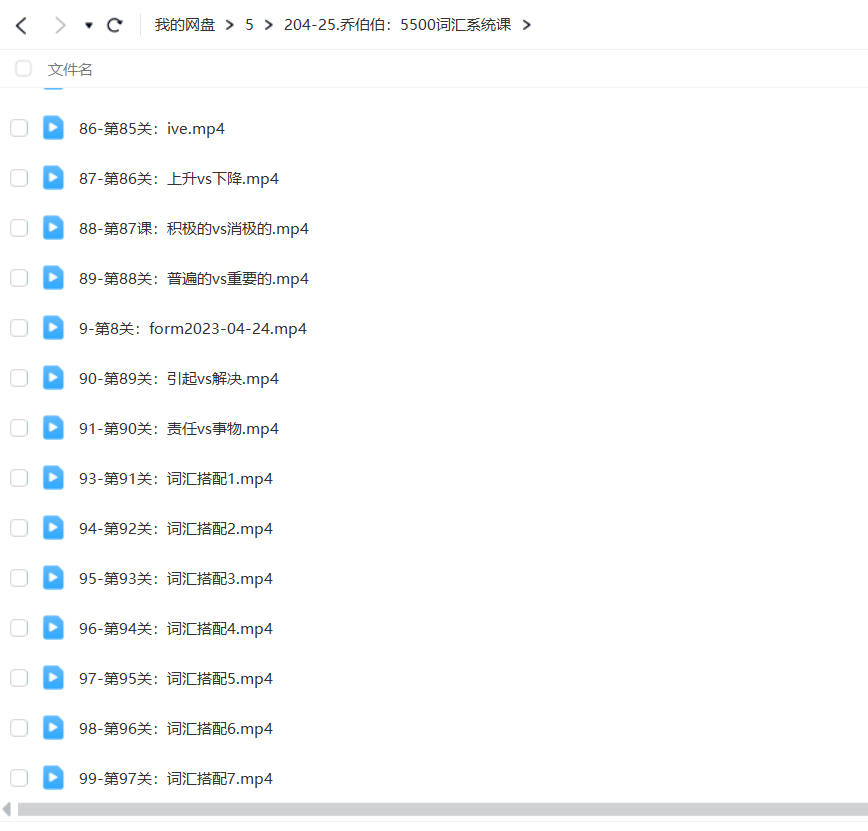This screenshot has height=831, width=868.
Task: Select file name 88-第87课：积极的vs消极的.mp4
Action: (x=194, y=229)
